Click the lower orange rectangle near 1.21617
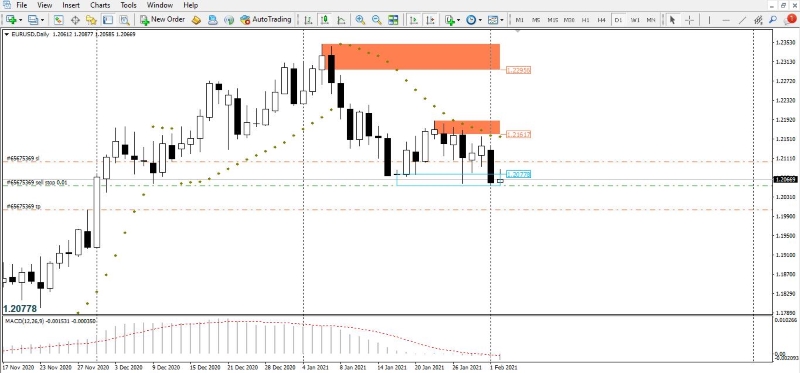 pyautogui.click(x=467, y=128)
